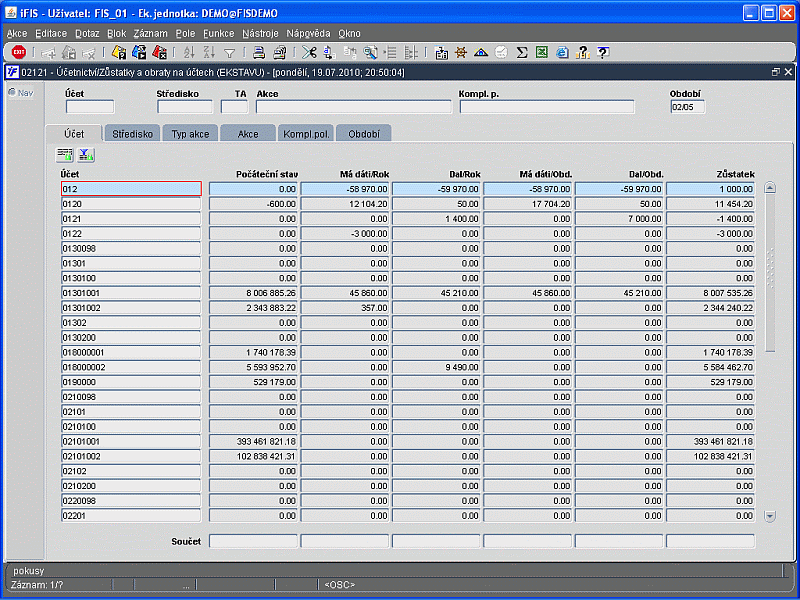Toggle the Nav radio button
Viewport: 800px width, 600px height.
tap(12, 93)
